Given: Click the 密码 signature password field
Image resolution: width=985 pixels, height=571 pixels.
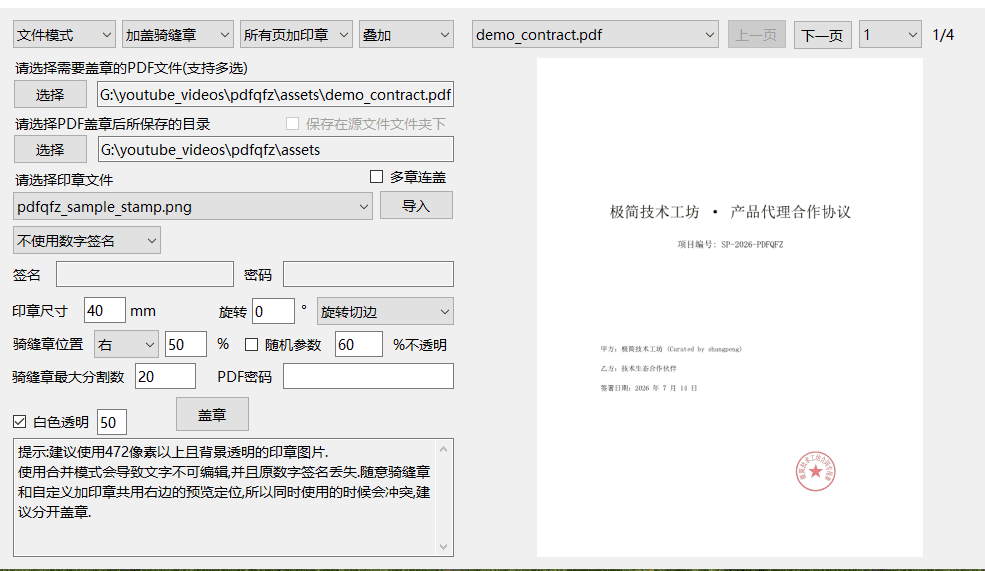Looking at the screenshot, I should click(x=368, y=274).
